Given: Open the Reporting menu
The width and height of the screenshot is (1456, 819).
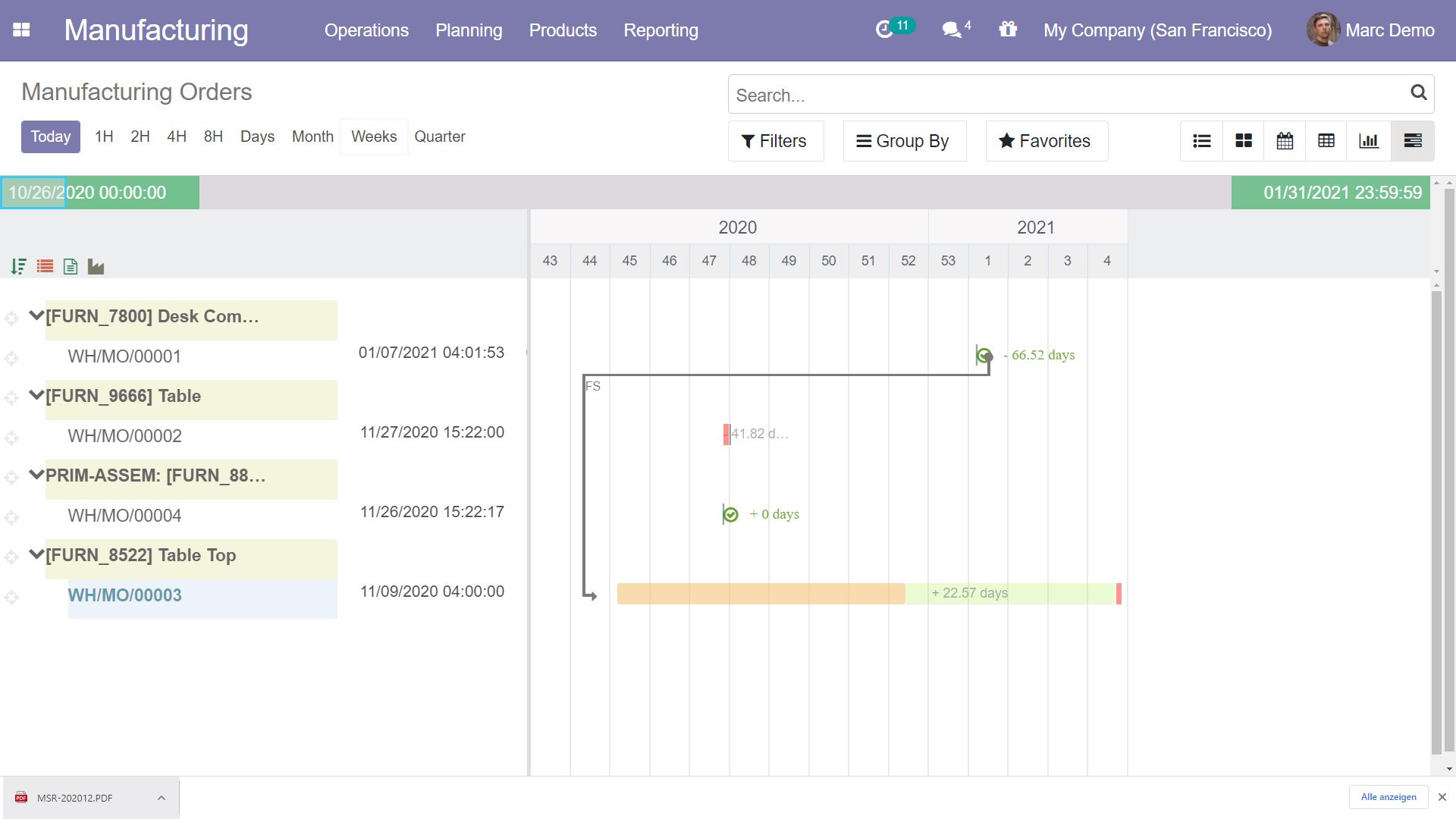Looking at the screenshot, I should click(x=660, y=30).
